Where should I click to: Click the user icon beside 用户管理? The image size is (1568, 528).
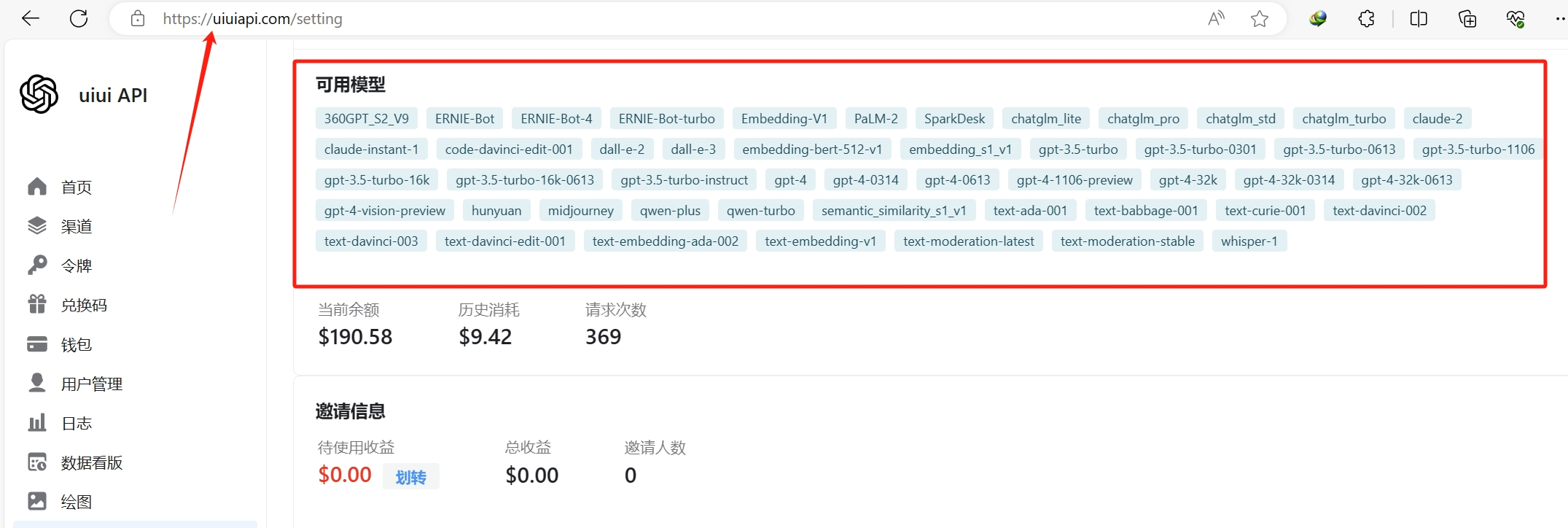tap(37, 383)
